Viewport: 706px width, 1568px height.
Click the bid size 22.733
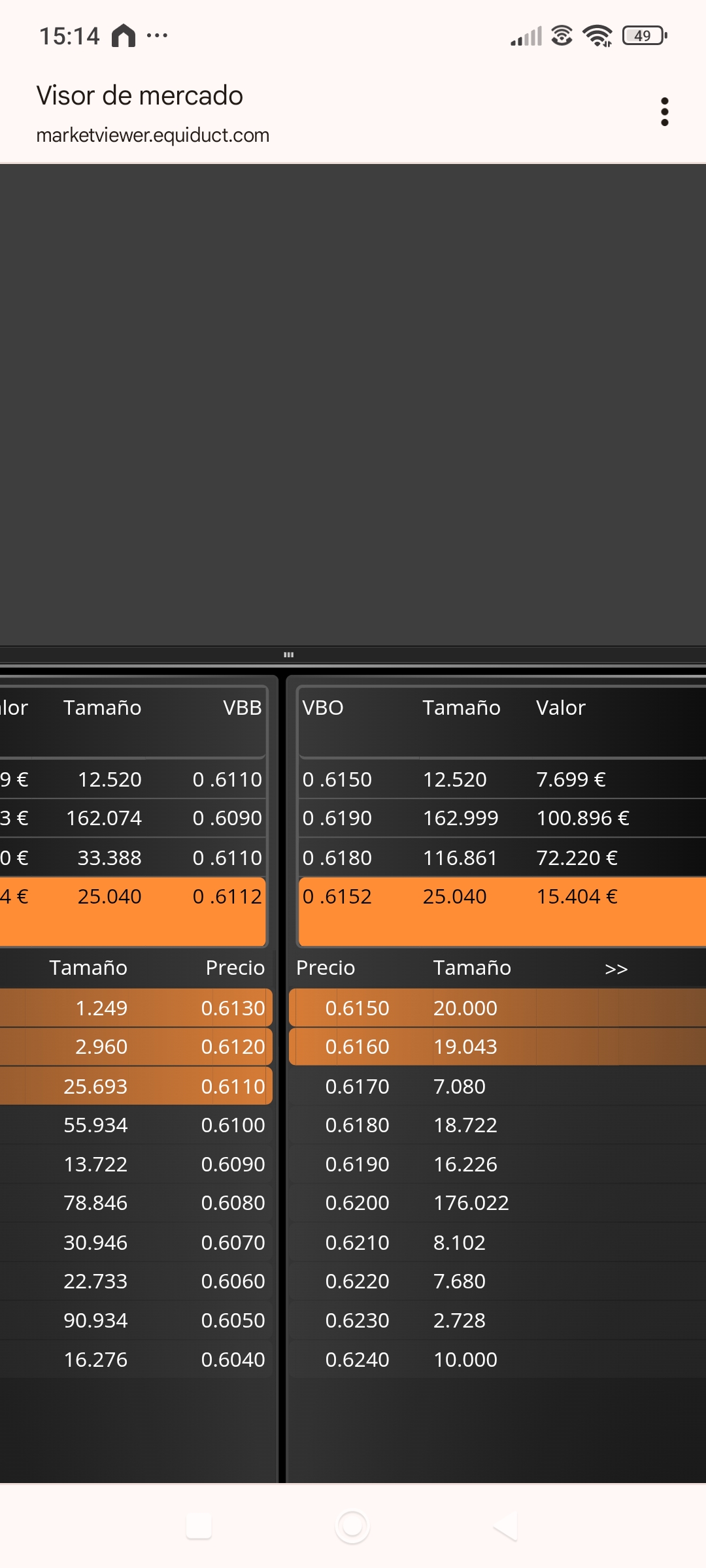tap(95, 1281)
